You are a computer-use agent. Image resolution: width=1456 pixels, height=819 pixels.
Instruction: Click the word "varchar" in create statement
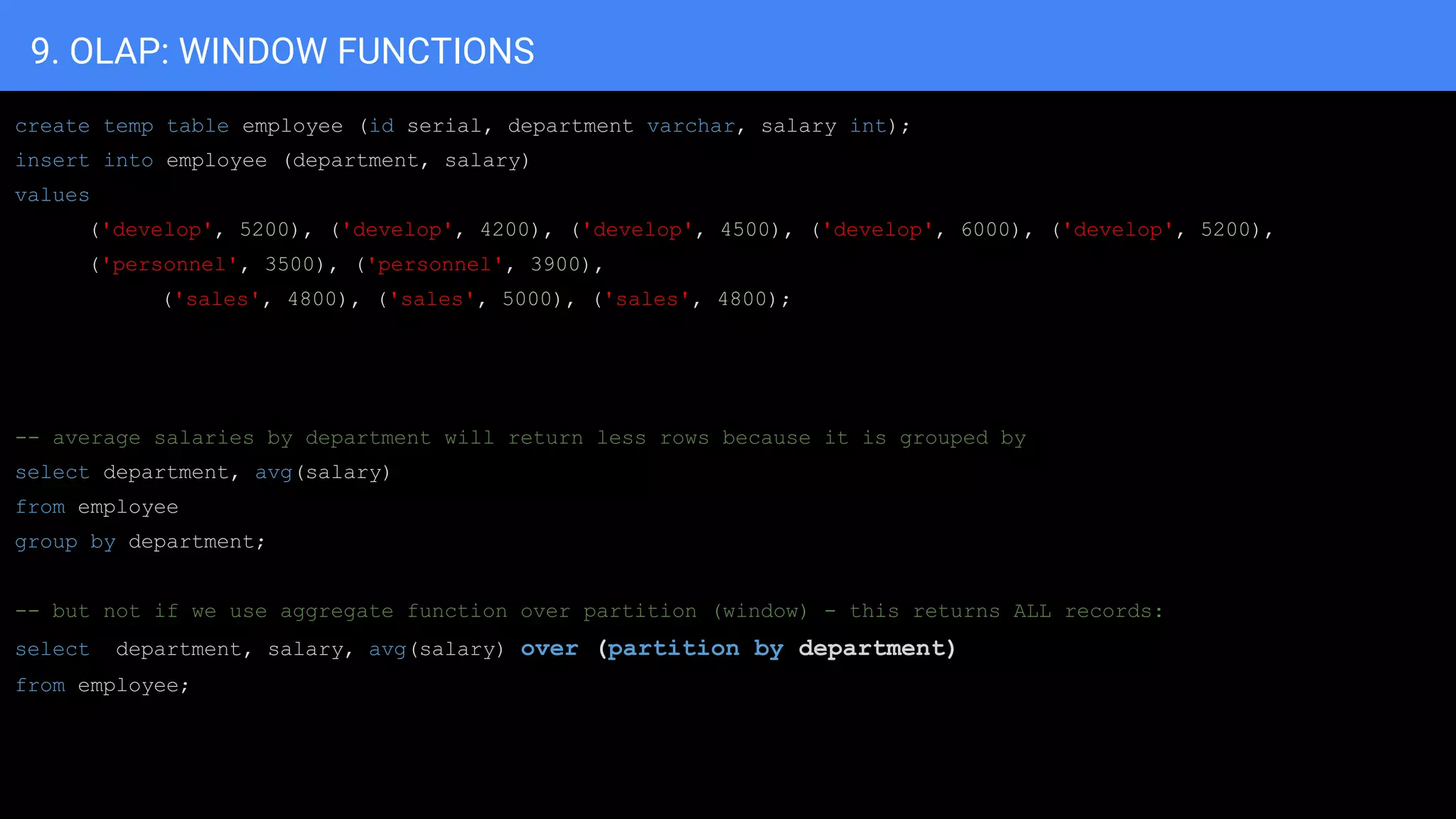click(690, 127)
